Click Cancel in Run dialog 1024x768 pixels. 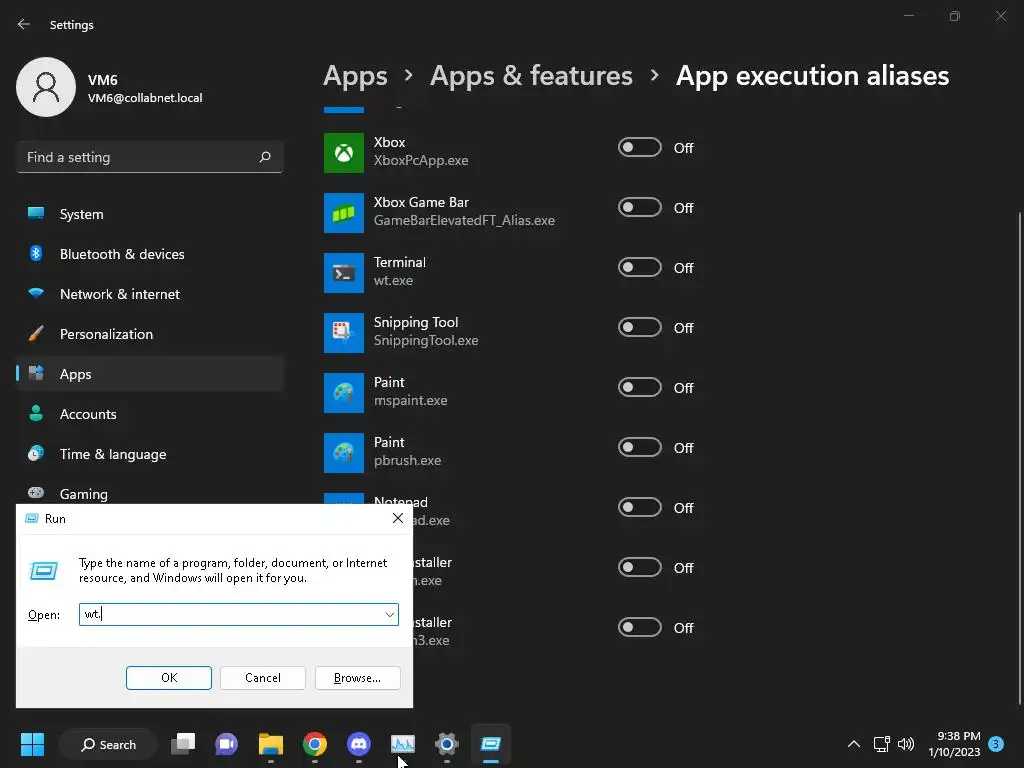click(x=263, y=678)
